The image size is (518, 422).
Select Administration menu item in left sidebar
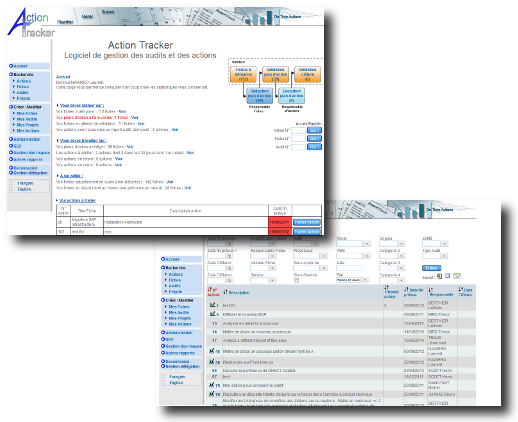(x=27, y=139)
